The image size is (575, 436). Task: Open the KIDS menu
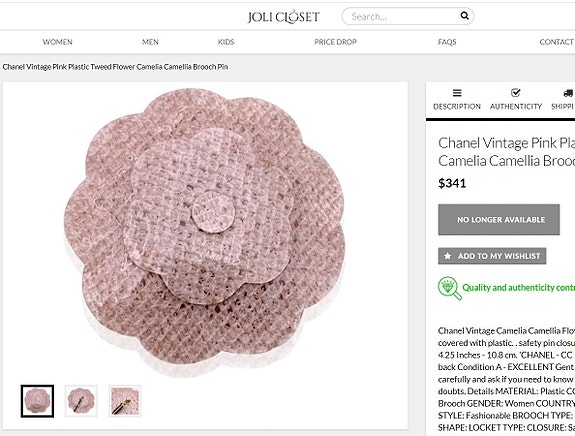(226, 42)
